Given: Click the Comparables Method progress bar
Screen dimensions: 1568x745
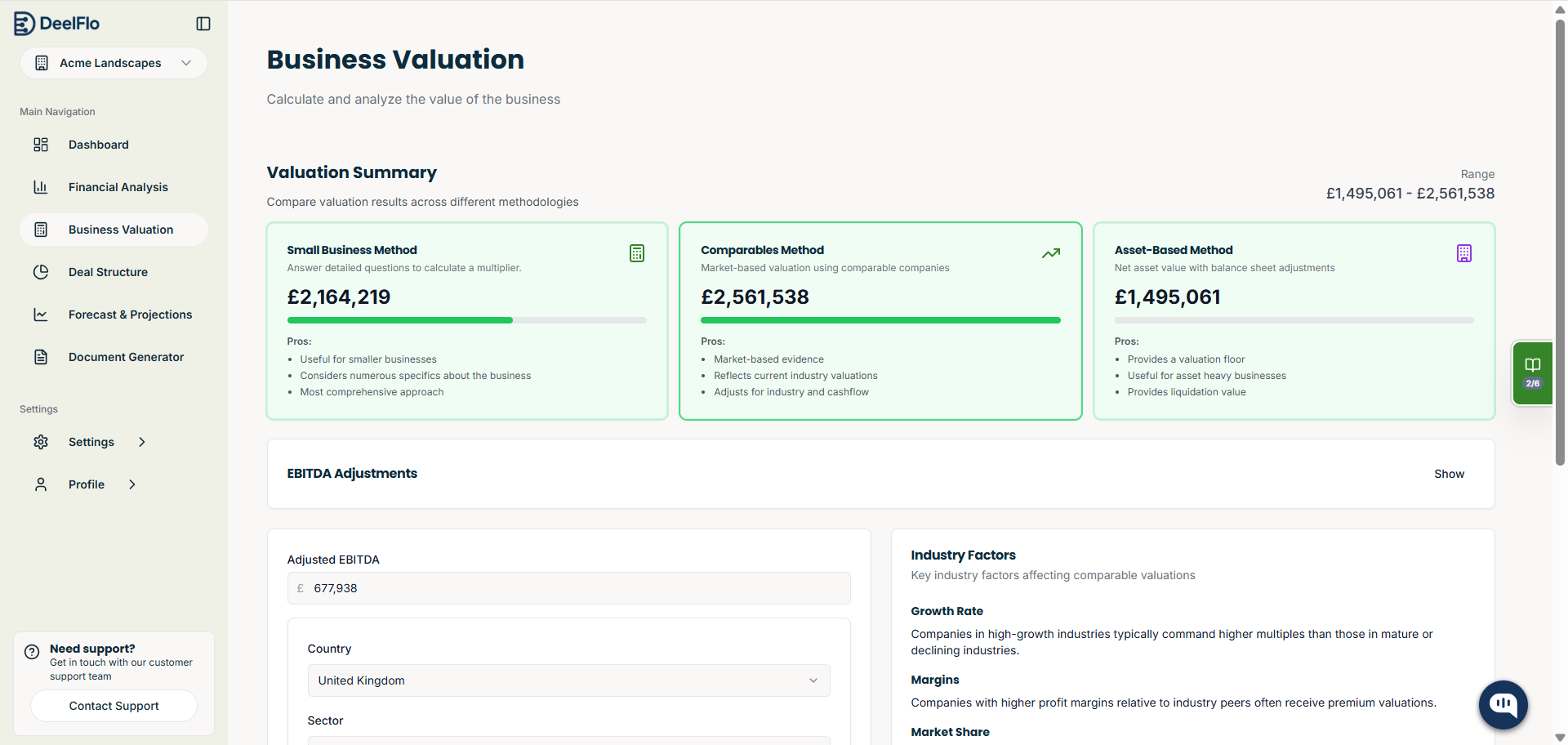Looking at the screenshot, I should [880, 320].
